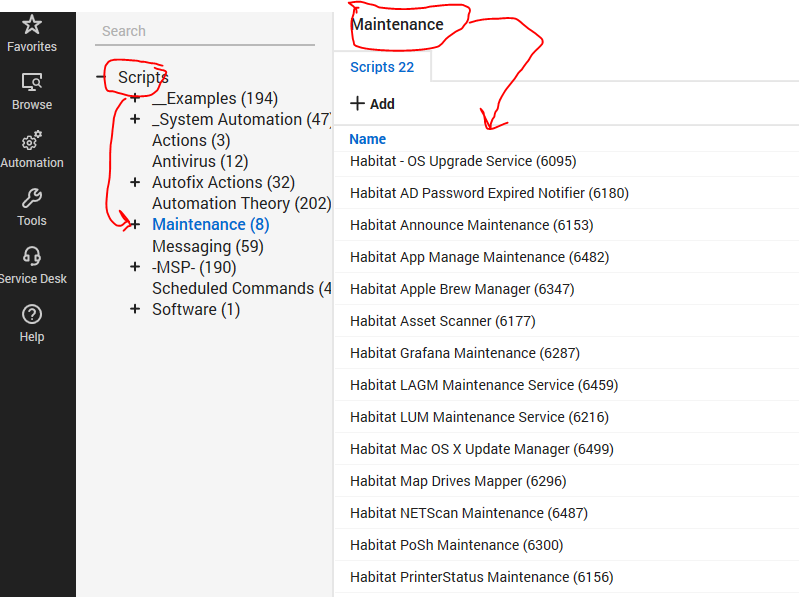Expand the _System Automation folder
This screenshot has height=597, width=799.
(135, 120)
